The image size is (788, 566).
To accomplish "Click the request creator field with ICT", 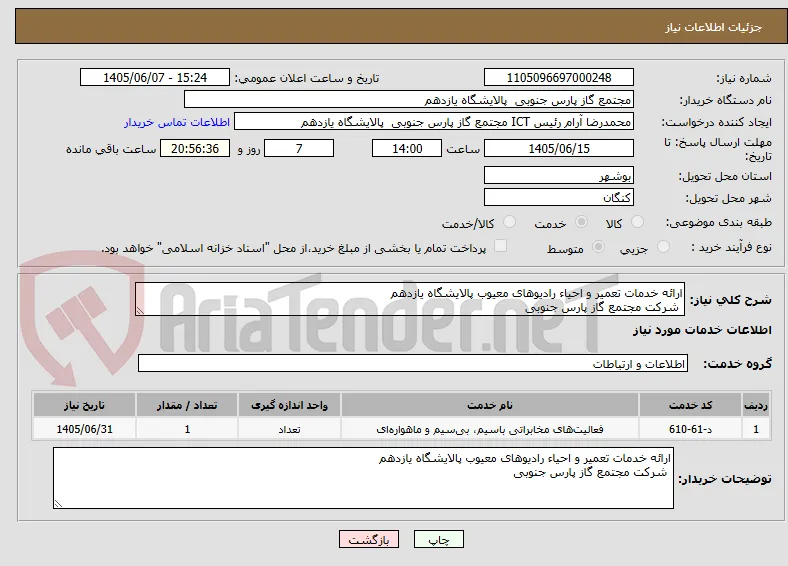I will [434, 122].
